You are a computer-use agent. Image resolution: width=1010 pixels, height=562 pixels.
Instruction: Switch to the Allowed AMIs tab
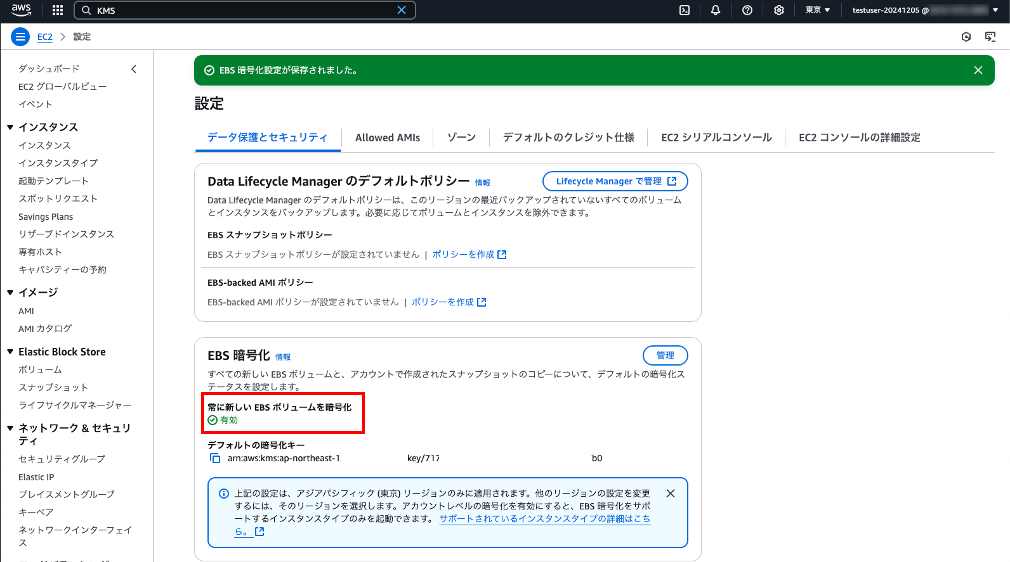(x=387, y=137)
